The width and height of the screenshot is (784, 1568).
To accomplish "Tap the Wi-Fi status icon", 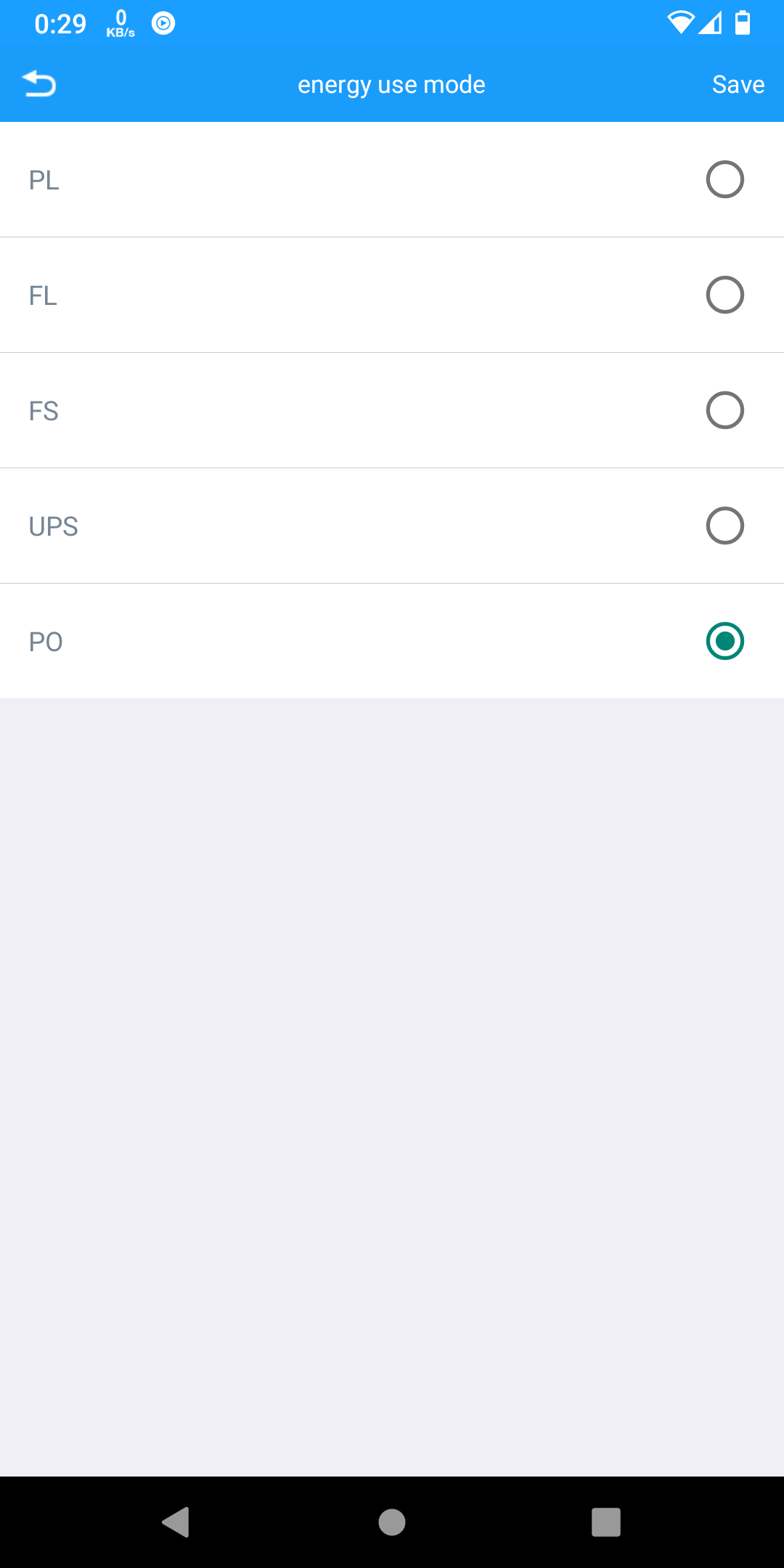I will coord(680,23).
